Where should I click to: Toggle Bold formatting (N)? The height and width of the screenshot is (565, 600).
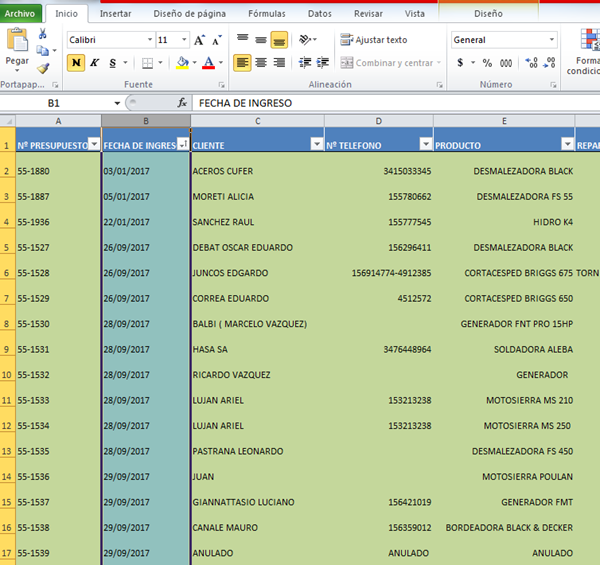click(76, 63)
